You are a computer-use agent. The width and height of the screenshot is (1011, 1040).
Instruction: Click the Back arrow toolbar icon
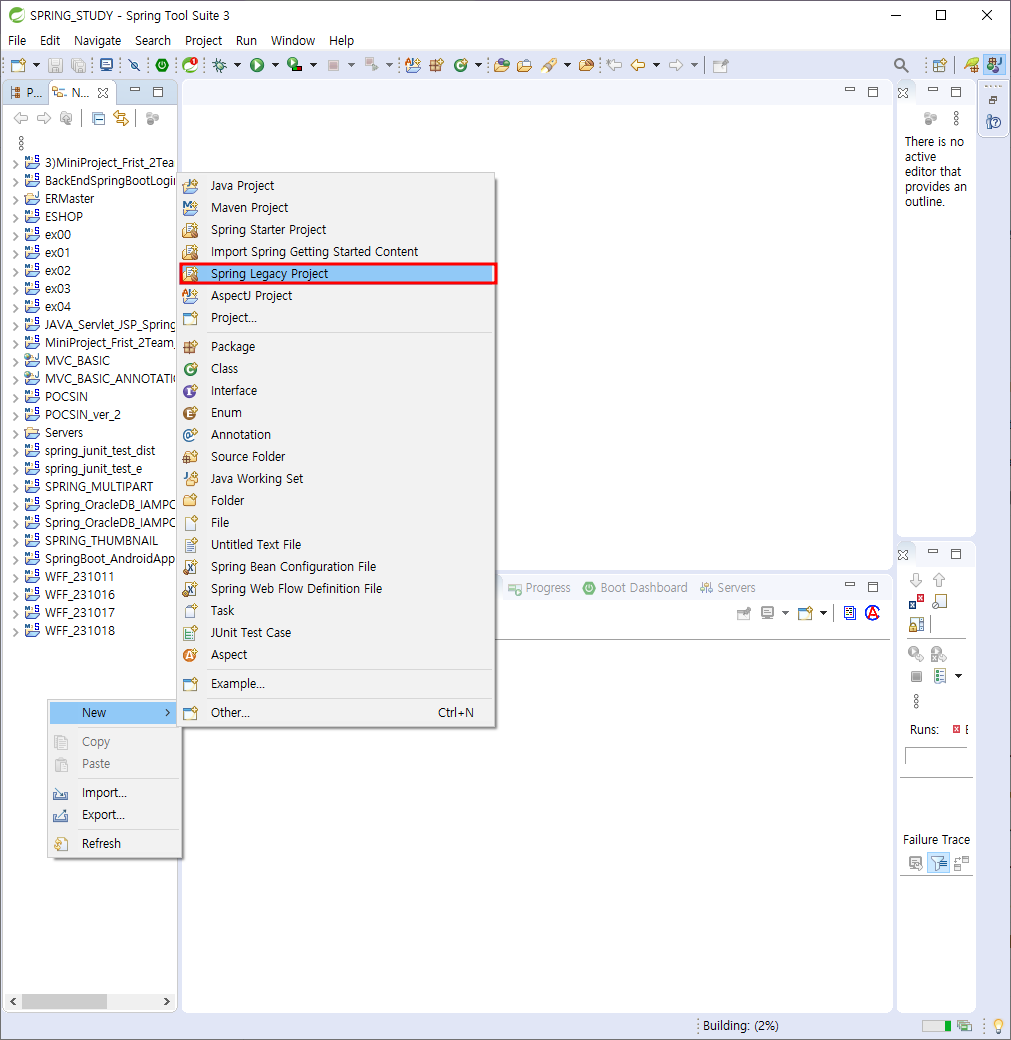point(638,65)
